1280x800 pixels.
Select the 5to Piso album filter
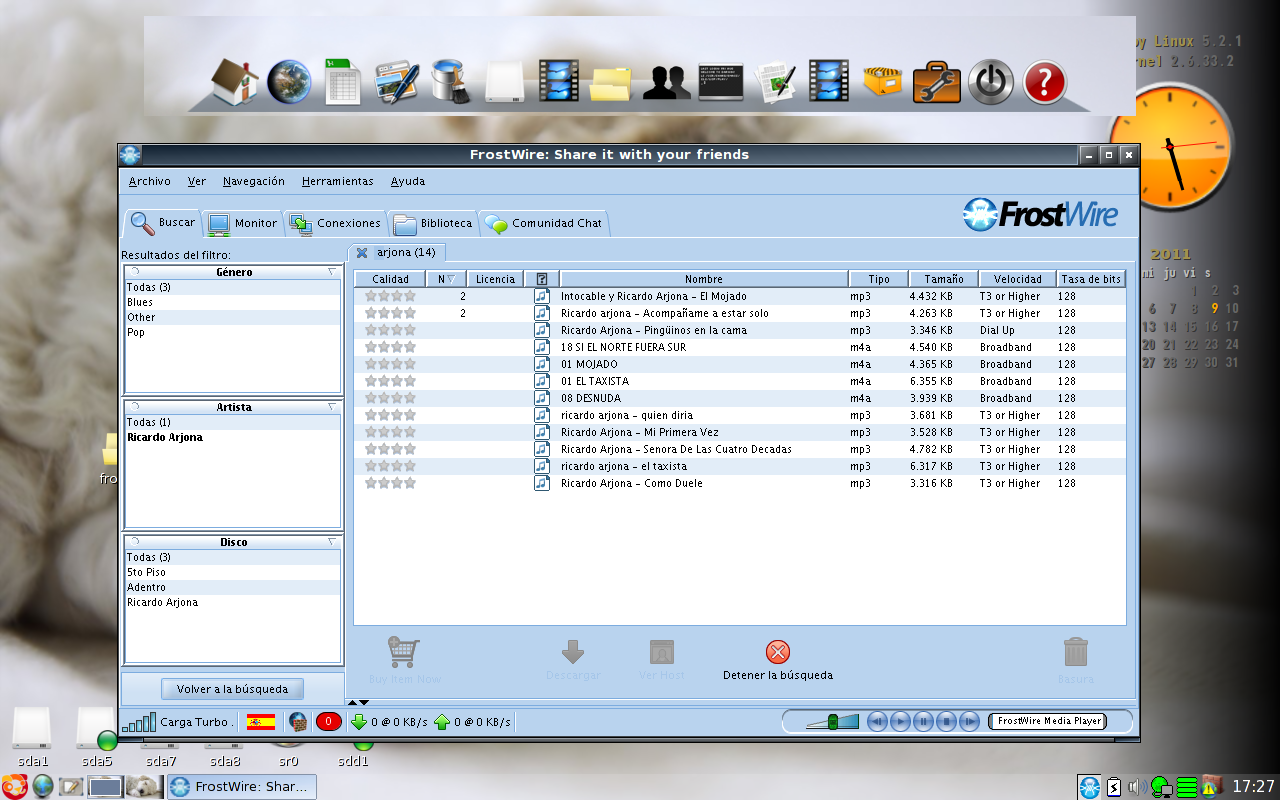point(232,572)
